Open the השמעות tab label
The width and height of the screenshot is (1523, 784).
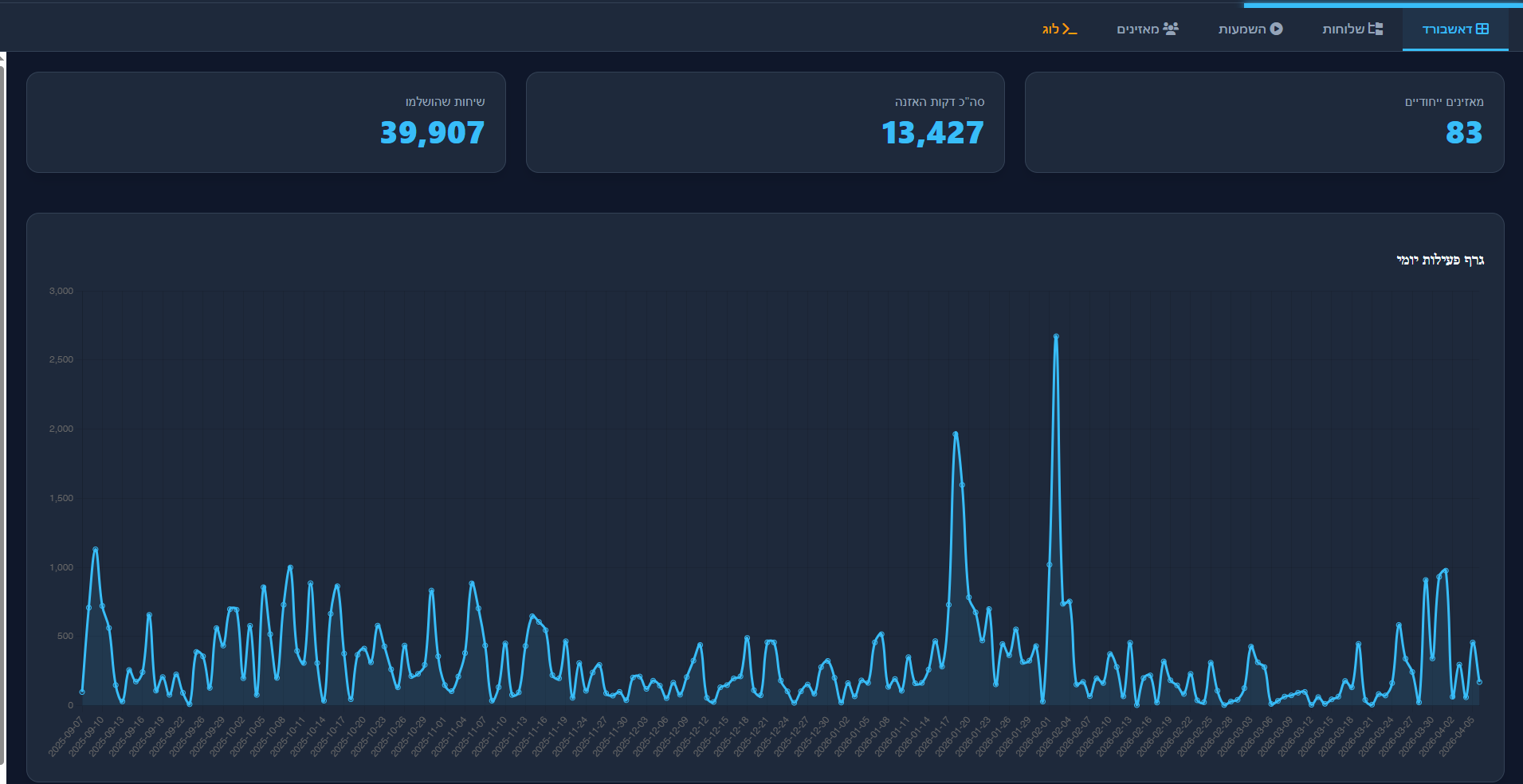(1242, 29)
